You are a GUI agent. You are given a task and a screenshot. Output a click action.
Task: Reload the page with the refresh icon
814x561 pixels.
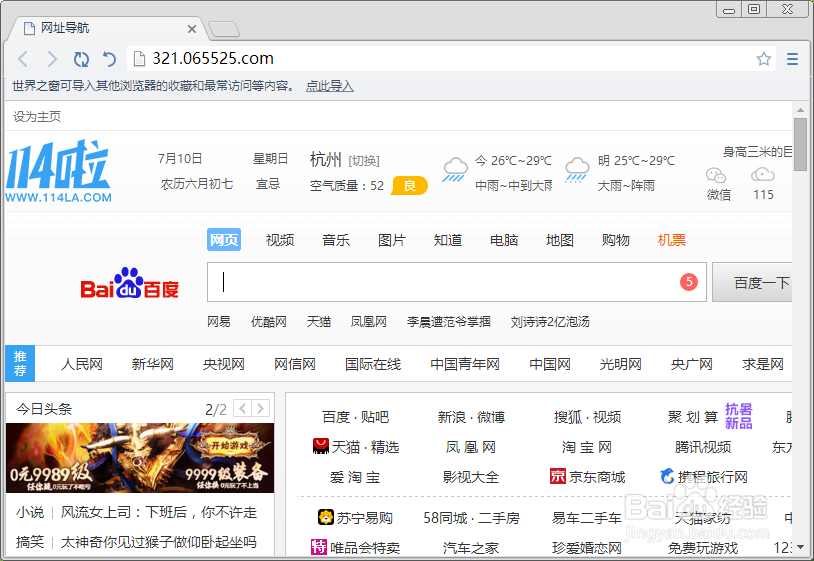pyautogui.click(x=81, y=59)
